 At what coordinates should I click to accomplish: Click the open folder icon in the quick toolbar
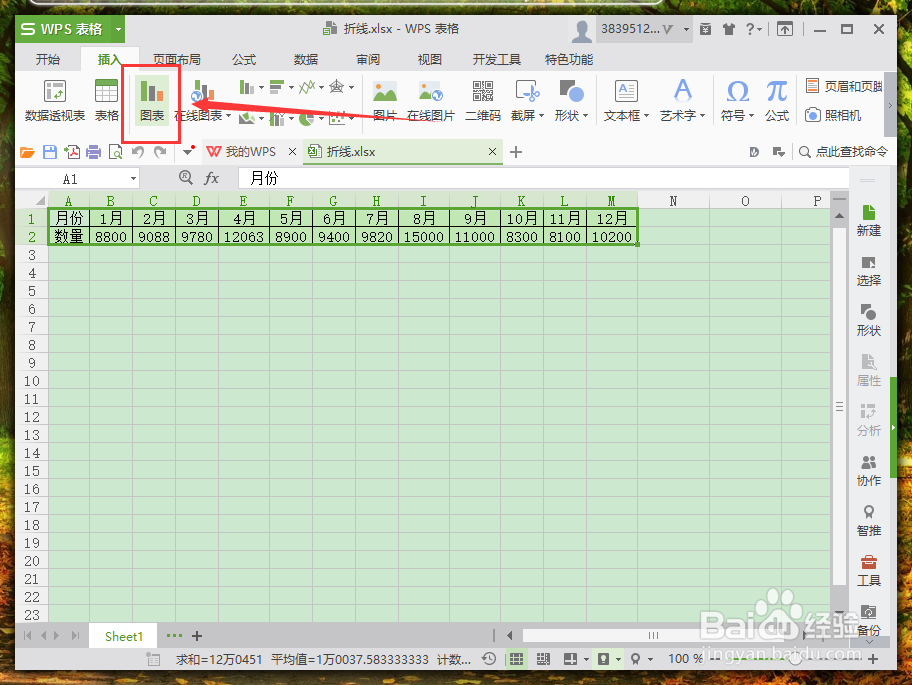pos(27,152)
